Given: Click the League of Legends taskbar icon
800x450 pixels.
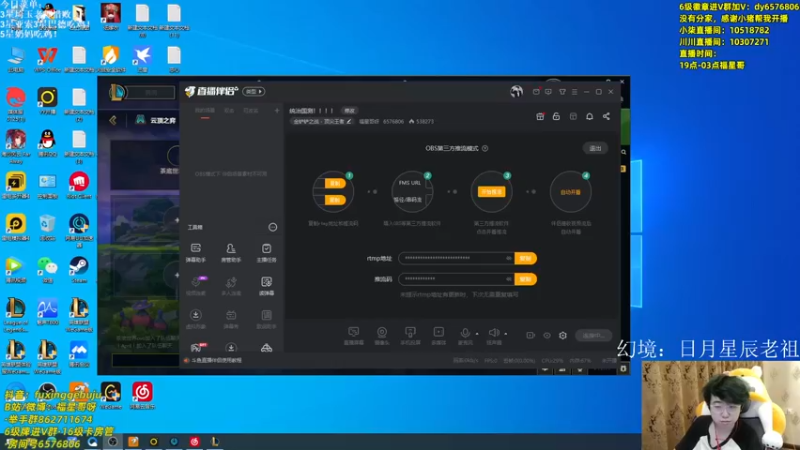Looking at the screenshot, I should pyautogui.click(x=215, y=442).
